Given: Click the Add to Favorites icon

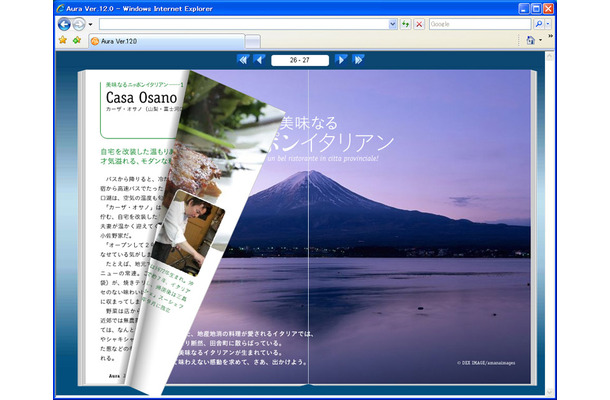Looking at the screenshot, I should (x=77, y=40).
